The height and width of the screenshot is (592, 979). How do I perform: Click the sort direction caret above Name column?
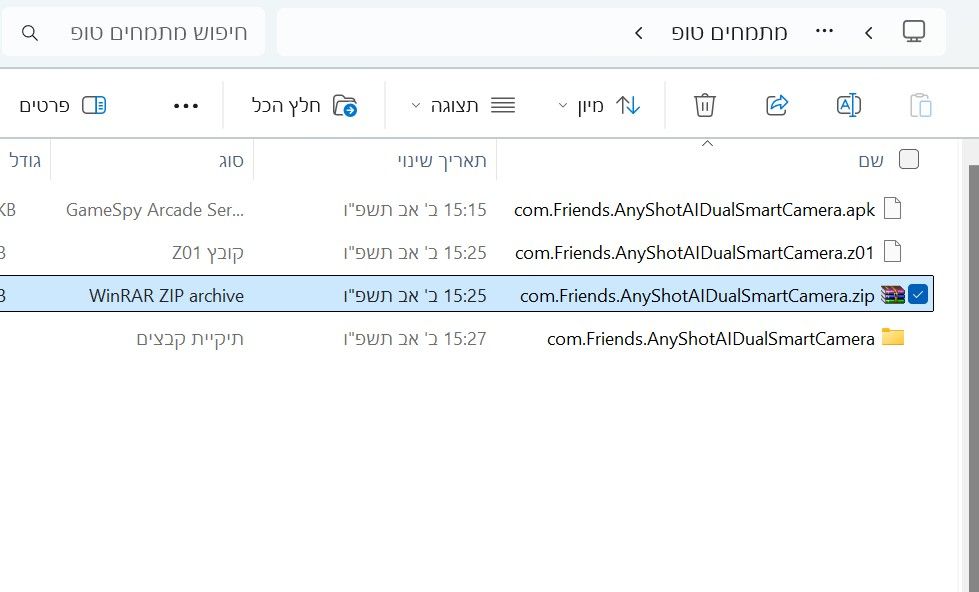point(707,144)
